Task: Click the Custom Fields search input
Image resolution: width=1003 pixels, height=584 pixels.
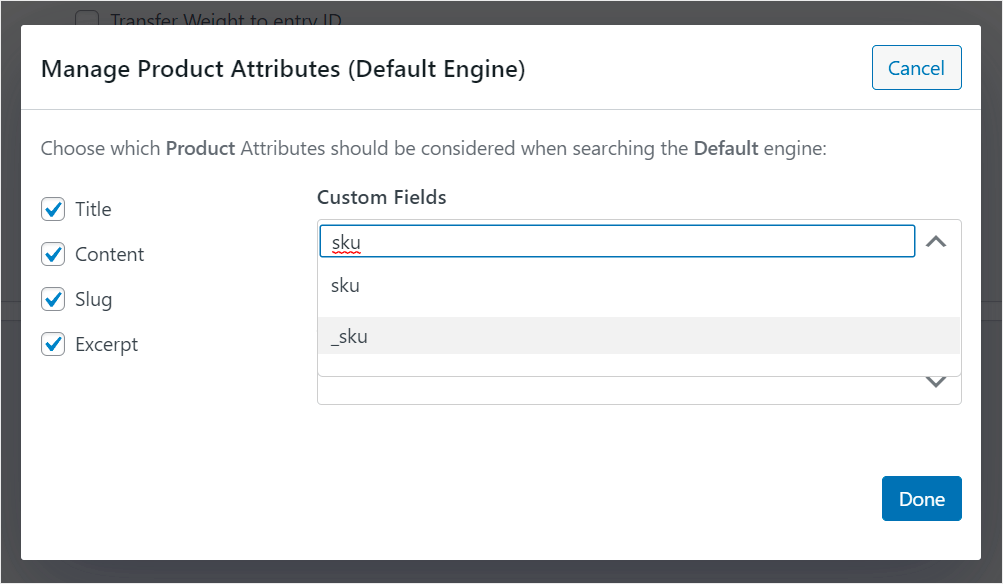Action: 617,241
